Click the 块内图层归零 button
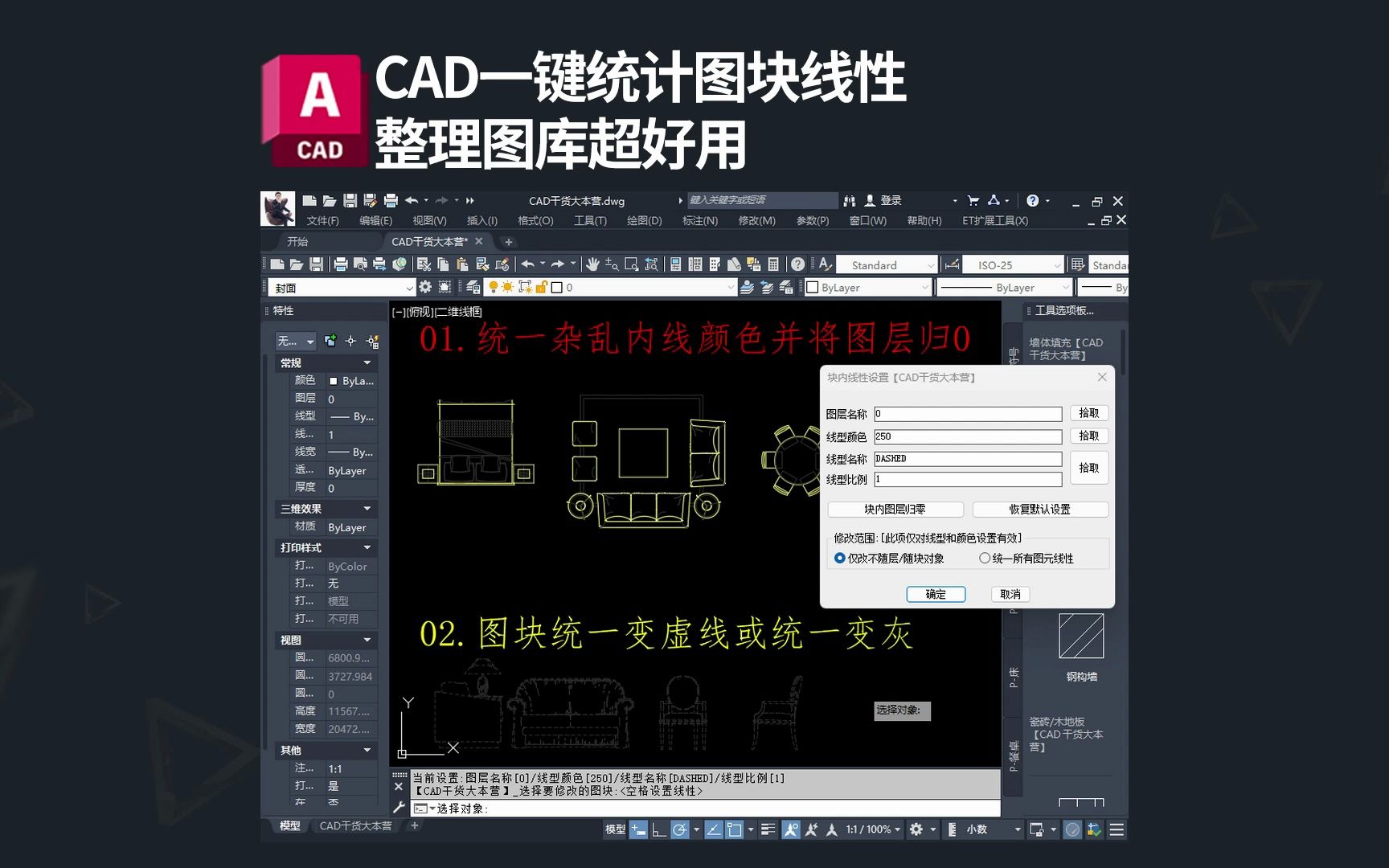This screenshot has width=1389, height=868. point(895,509)
